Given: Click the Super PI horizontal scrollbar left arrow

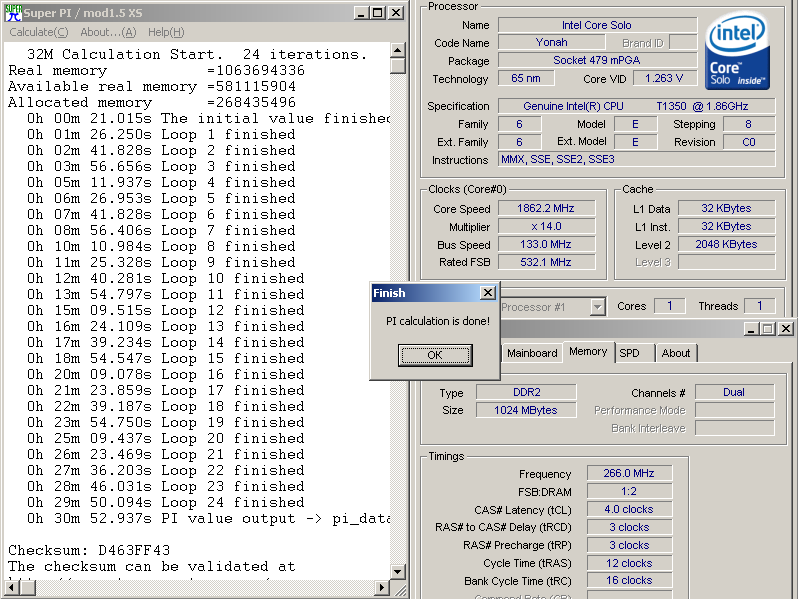Looking at the screenshot, I should tap(12, 588).
